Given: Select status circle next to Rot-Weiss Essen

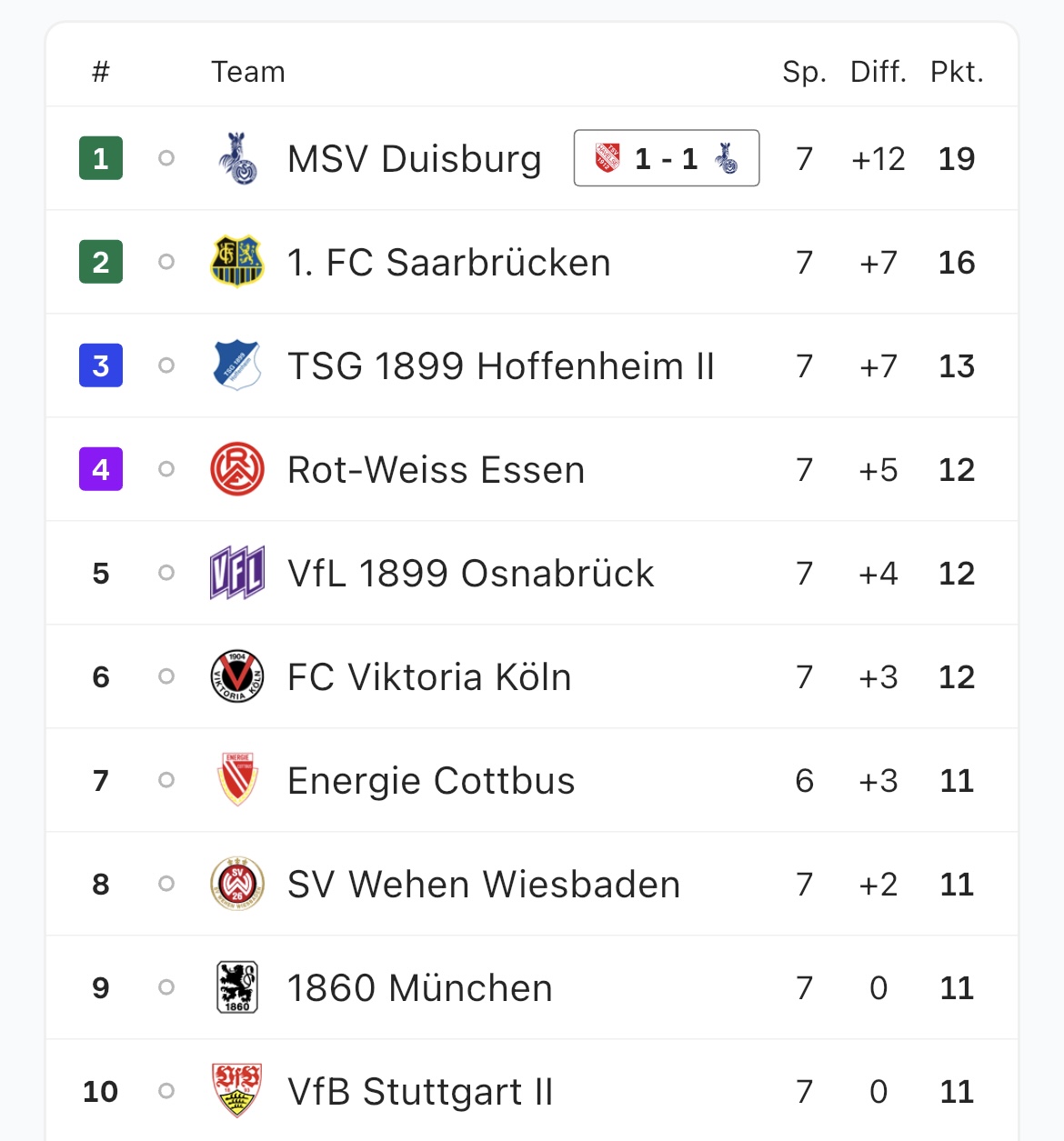Looking at the screenshot, I should [166, 469].
